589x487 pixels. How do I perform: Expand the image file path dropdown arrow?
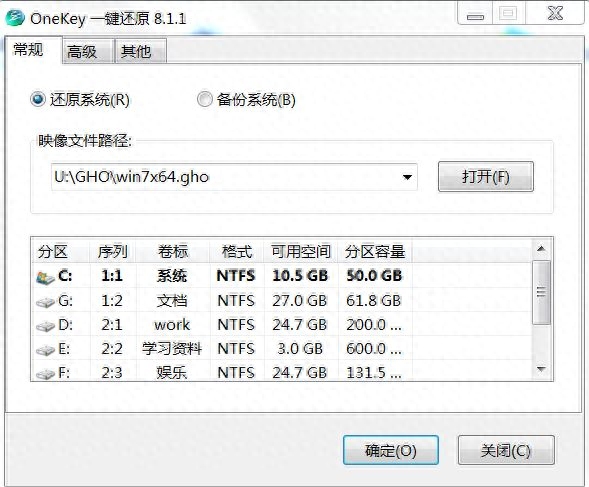(x=407, y=177)
